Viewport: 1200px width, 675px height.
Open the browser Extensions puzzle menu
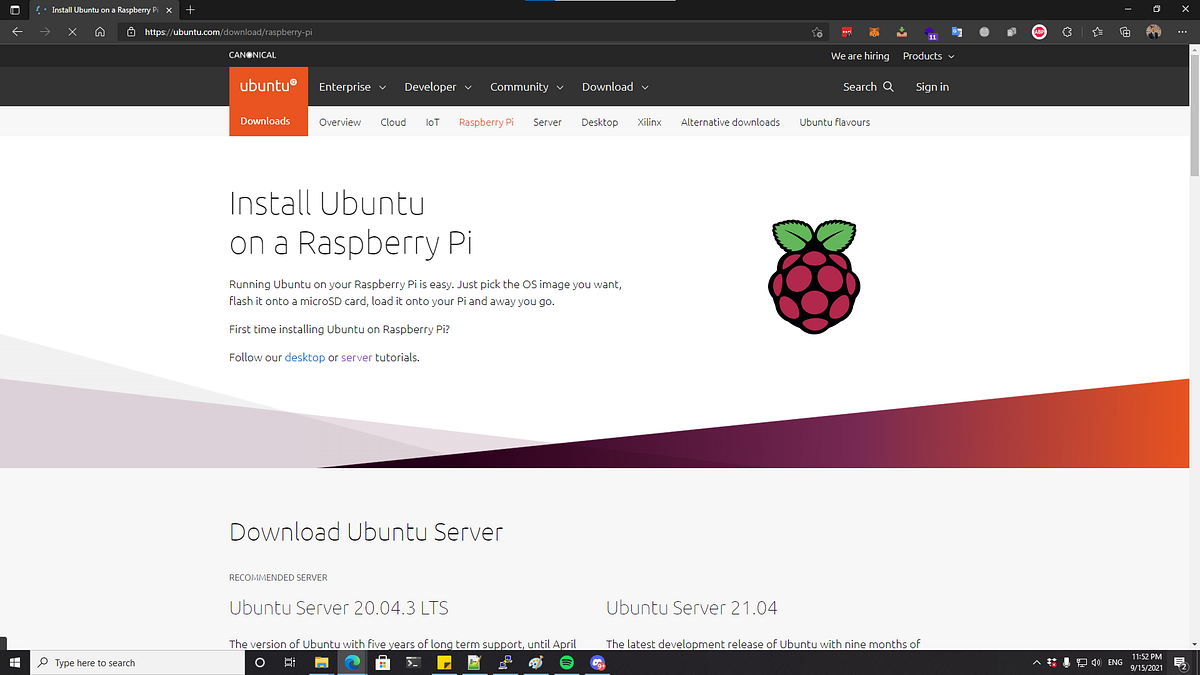1068,31
